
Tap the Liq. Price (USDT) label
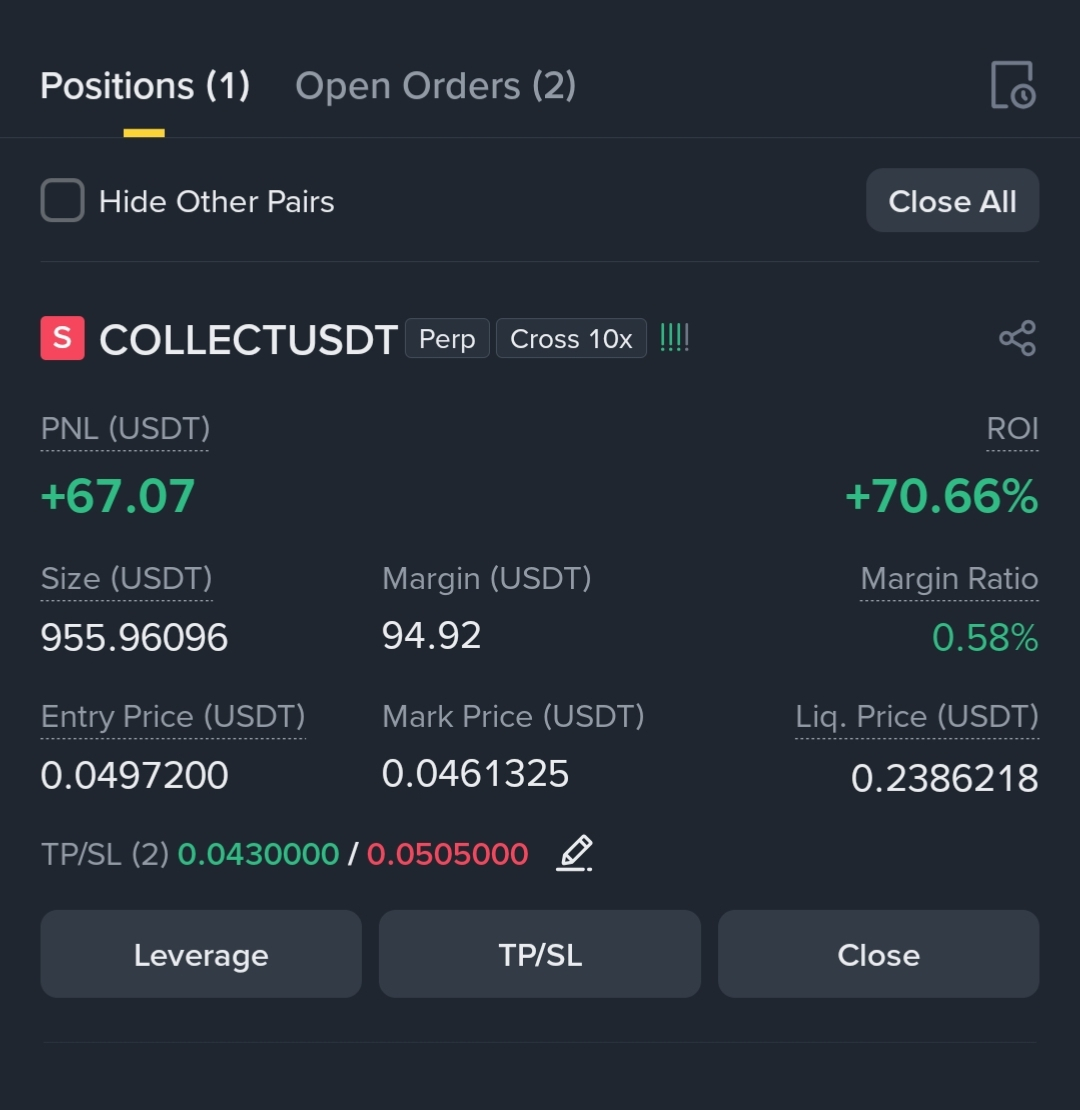(x=917, y=717)
